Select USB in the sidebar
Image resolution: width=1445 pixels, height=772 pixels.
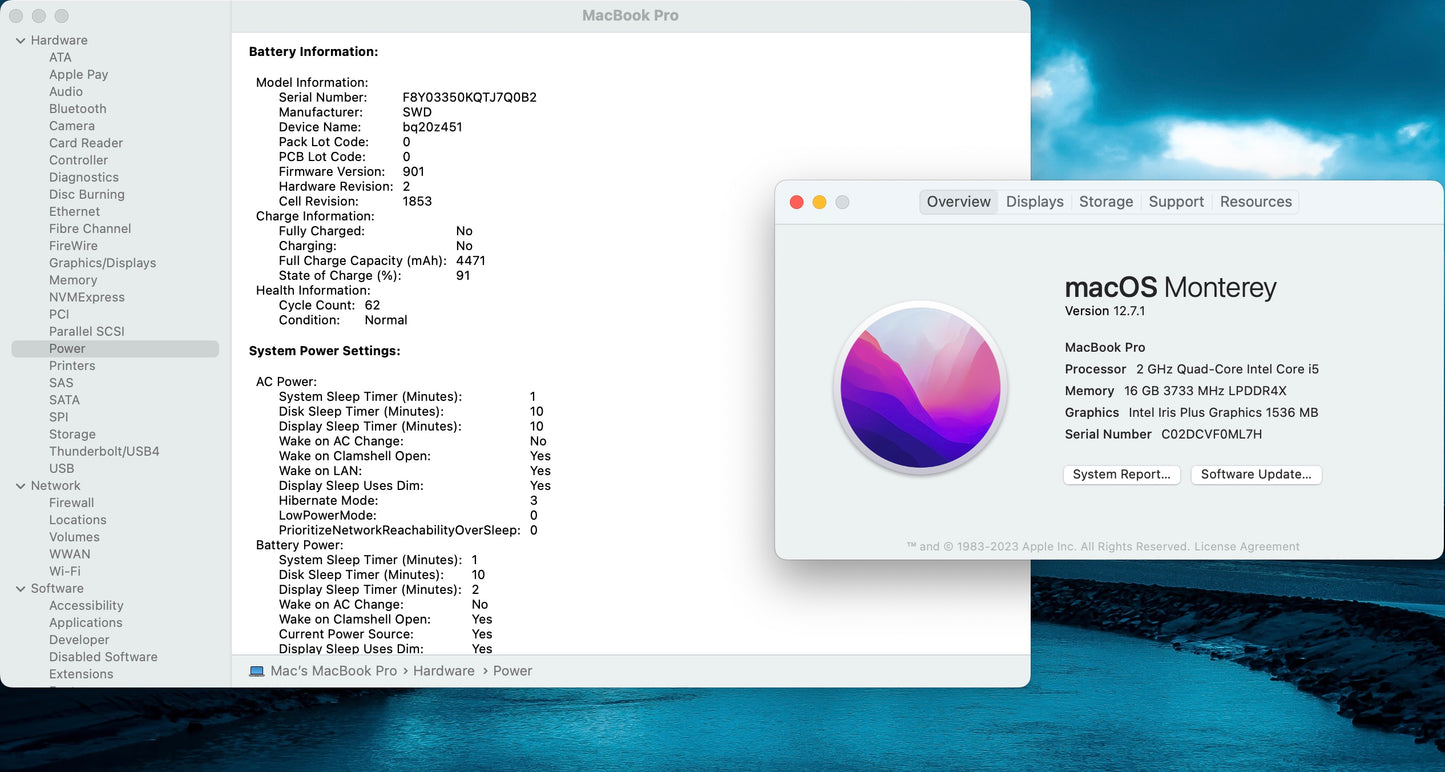[62, 469]
